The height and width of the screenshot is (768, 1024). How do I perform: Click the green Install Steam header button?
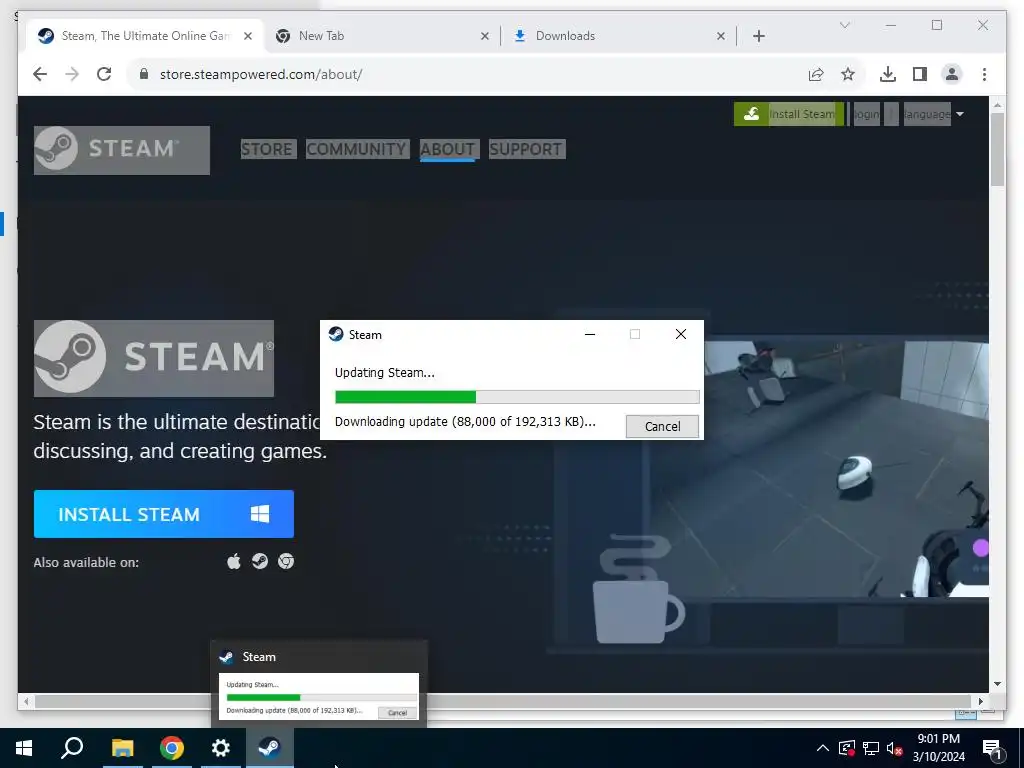(789, 114)
